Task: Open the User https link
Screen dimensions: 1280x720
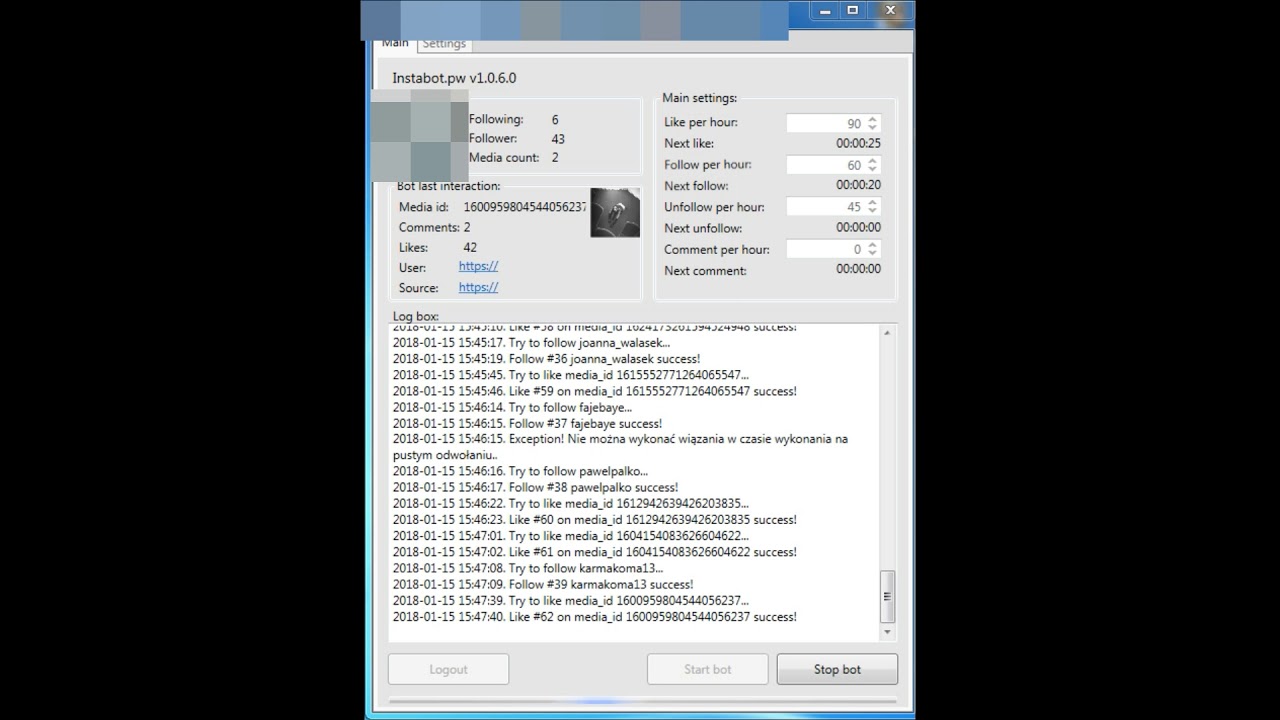Action: 478,266
